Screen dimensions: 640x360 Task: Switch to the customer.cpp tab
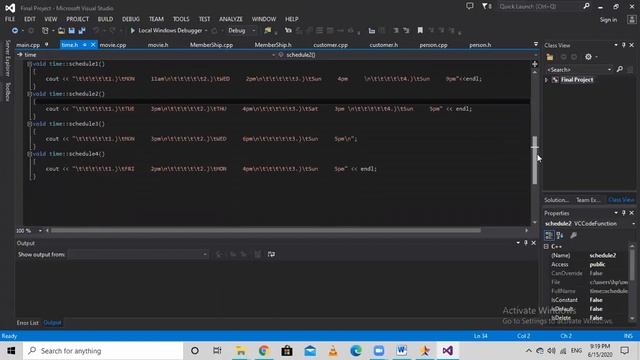[331, 45]
